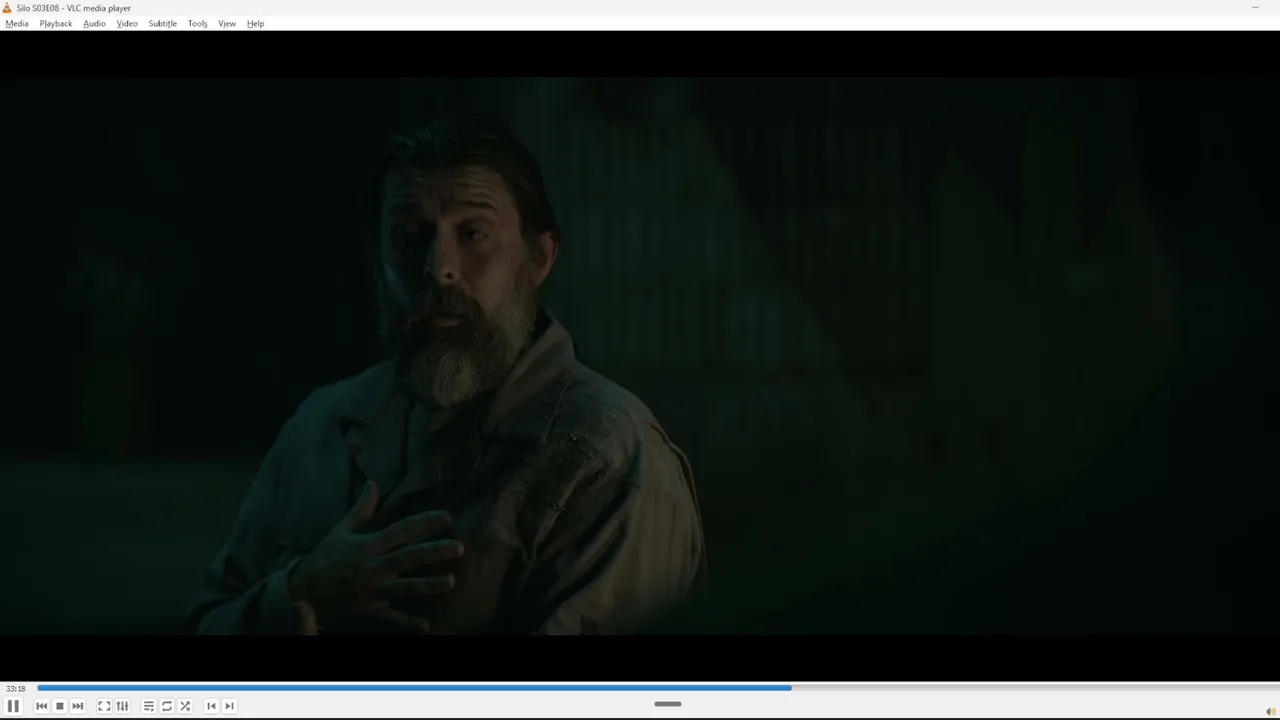Go to the next chapter
1280x720 pixels.
(x=229, y=706)
